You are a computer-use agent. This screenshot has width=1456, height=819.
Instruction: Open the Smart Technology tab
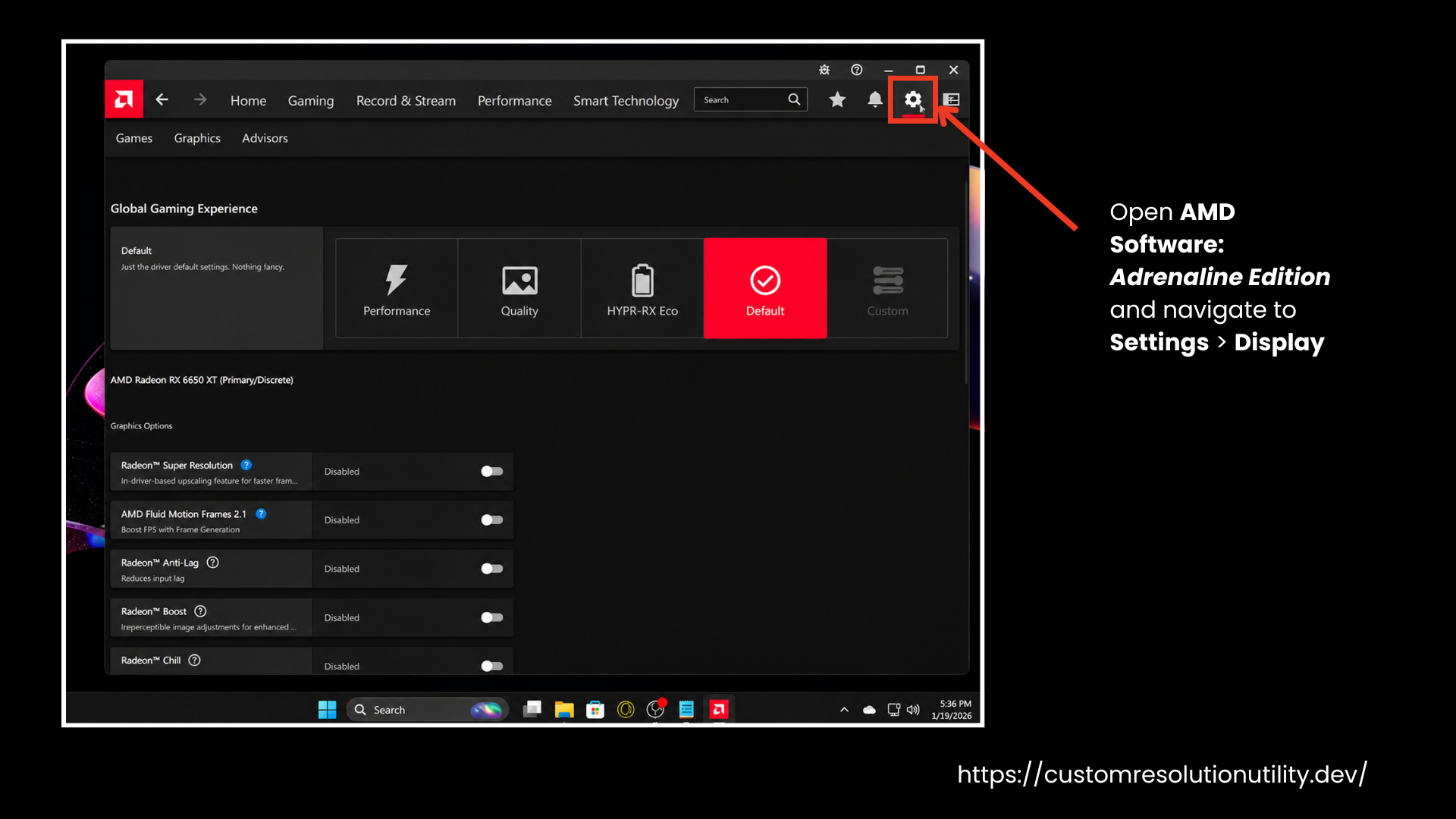click(626, 101)
